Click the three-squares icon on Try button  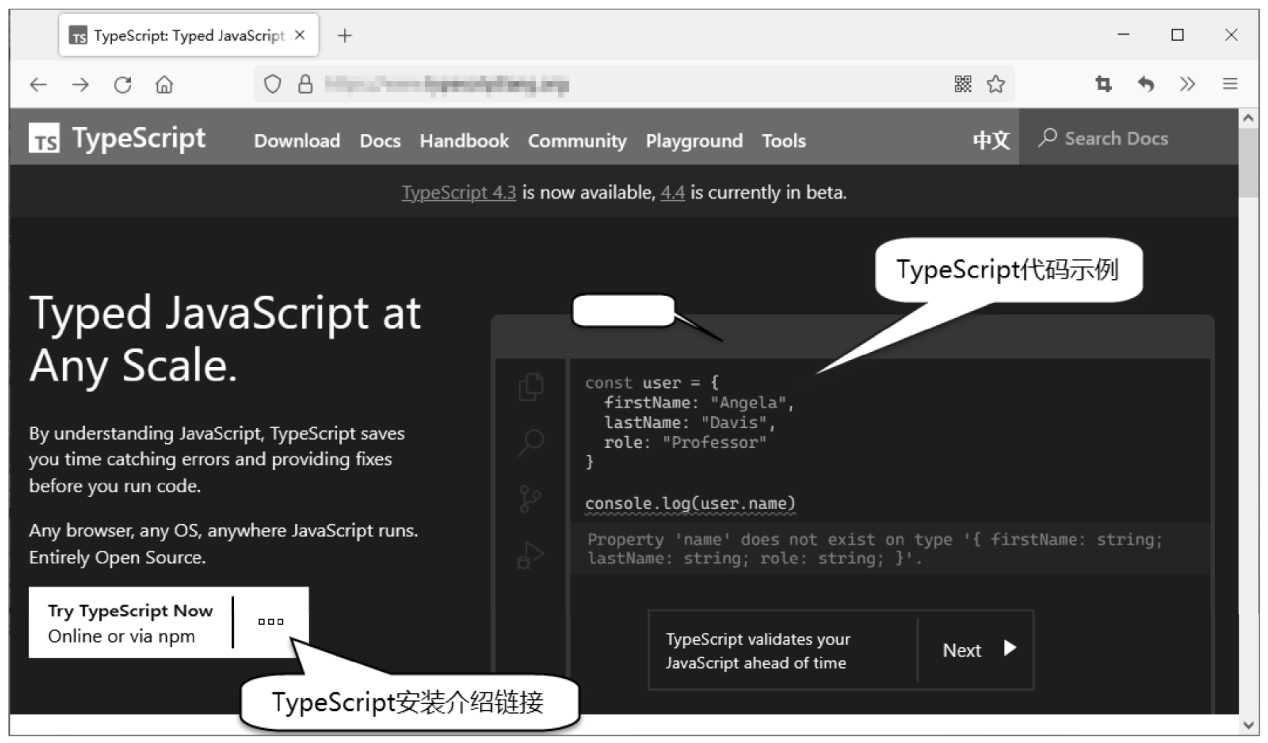pyautogui.click(x=271, y=621)
